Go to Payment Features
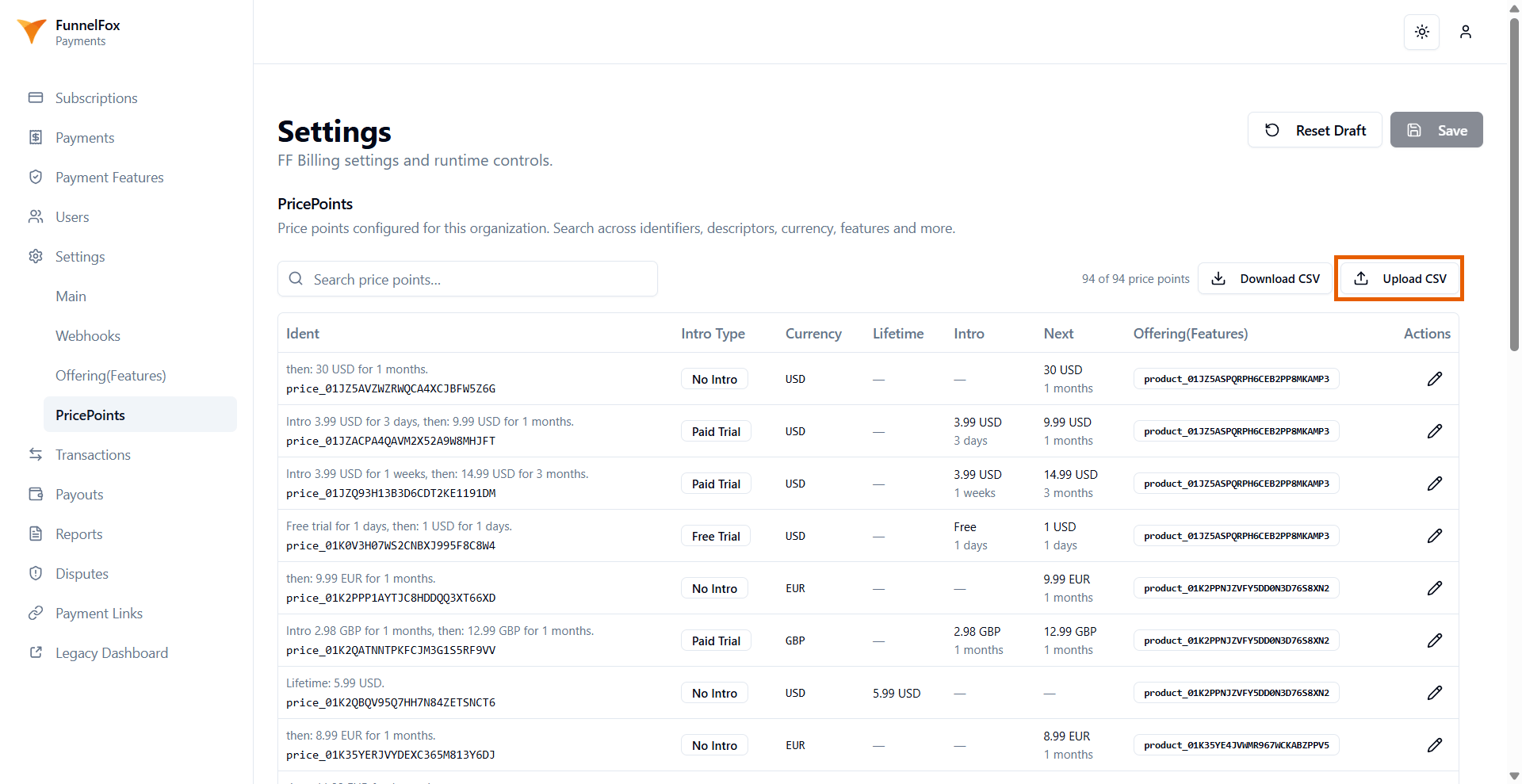This screenshot has height=784, width=1522. pos(109,177)
